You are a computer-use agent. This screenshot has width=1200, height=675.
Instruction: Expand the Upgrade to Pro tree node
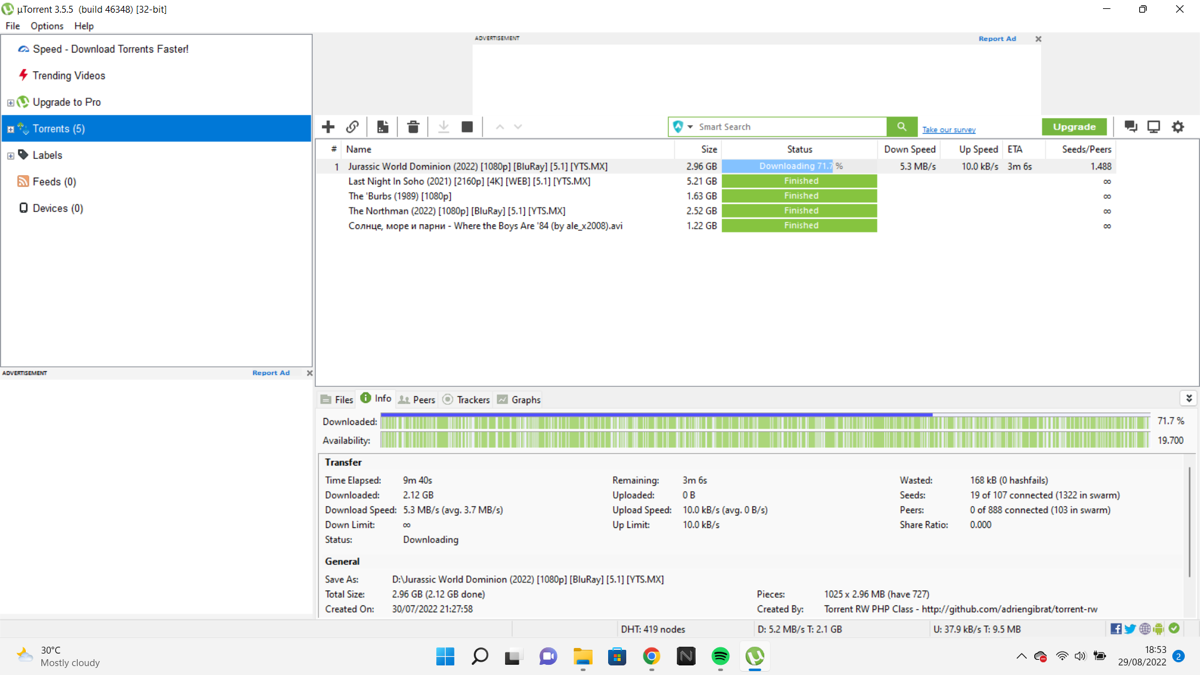pyautogui.click(x=10, y=102)
